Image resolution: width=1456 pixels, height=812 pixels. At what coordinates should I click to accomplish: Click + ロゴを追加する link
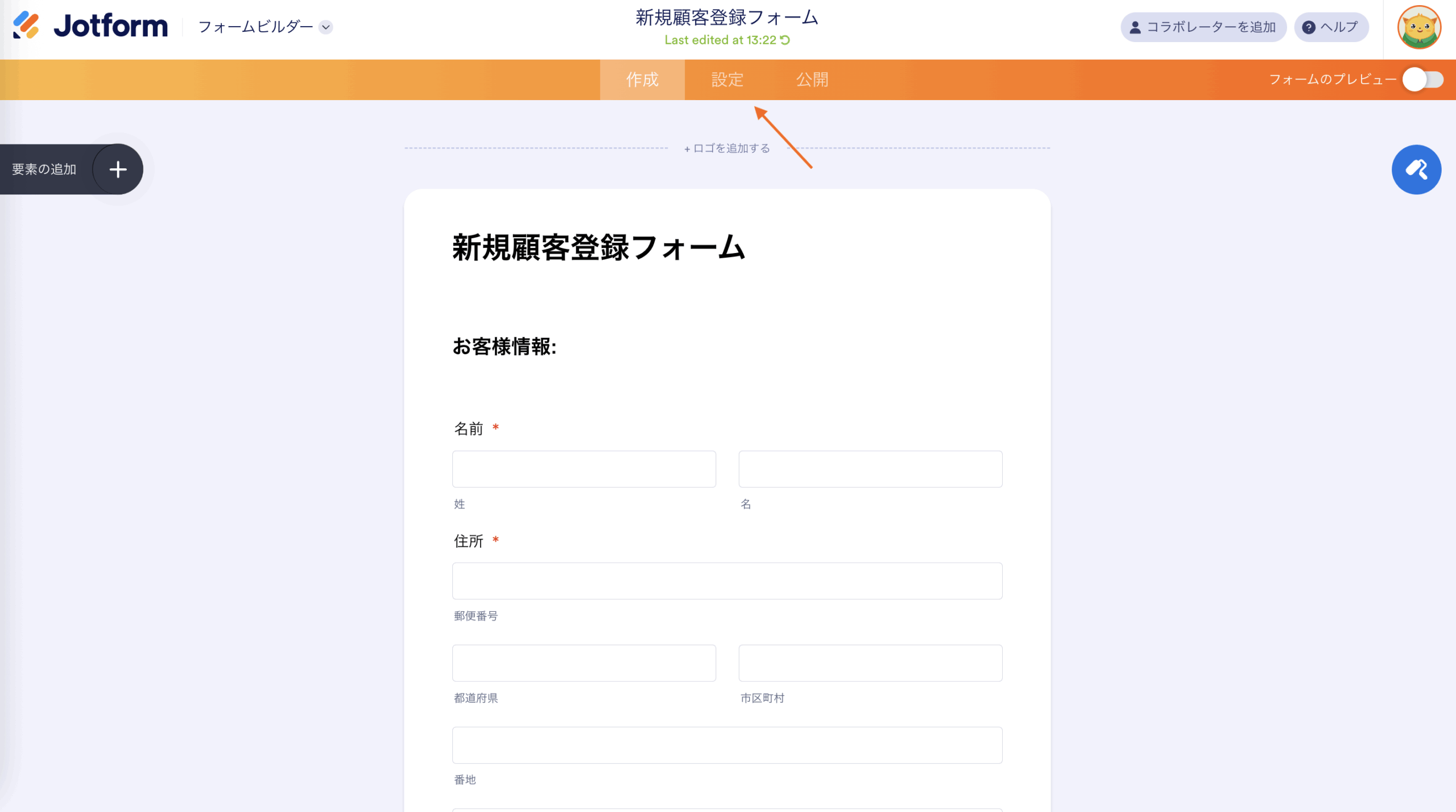pos(727,148)
